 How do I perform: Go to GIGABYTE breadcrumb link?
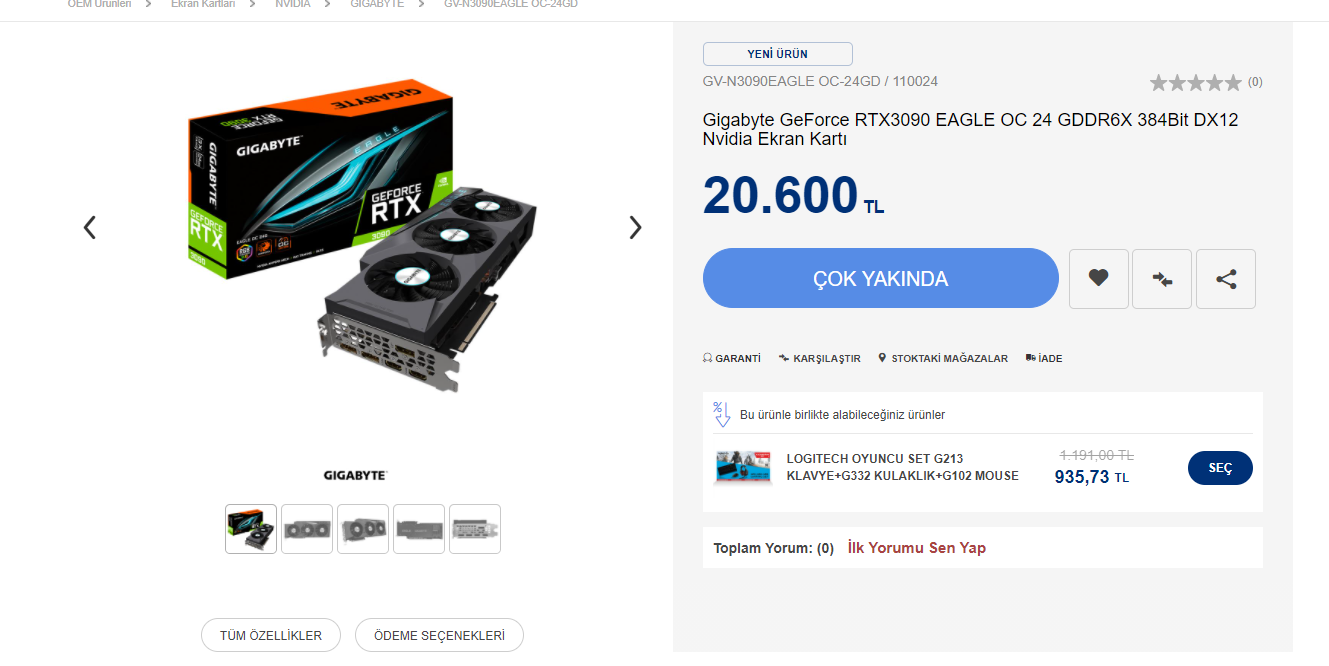pyautogui.click(x=377, y=4)
